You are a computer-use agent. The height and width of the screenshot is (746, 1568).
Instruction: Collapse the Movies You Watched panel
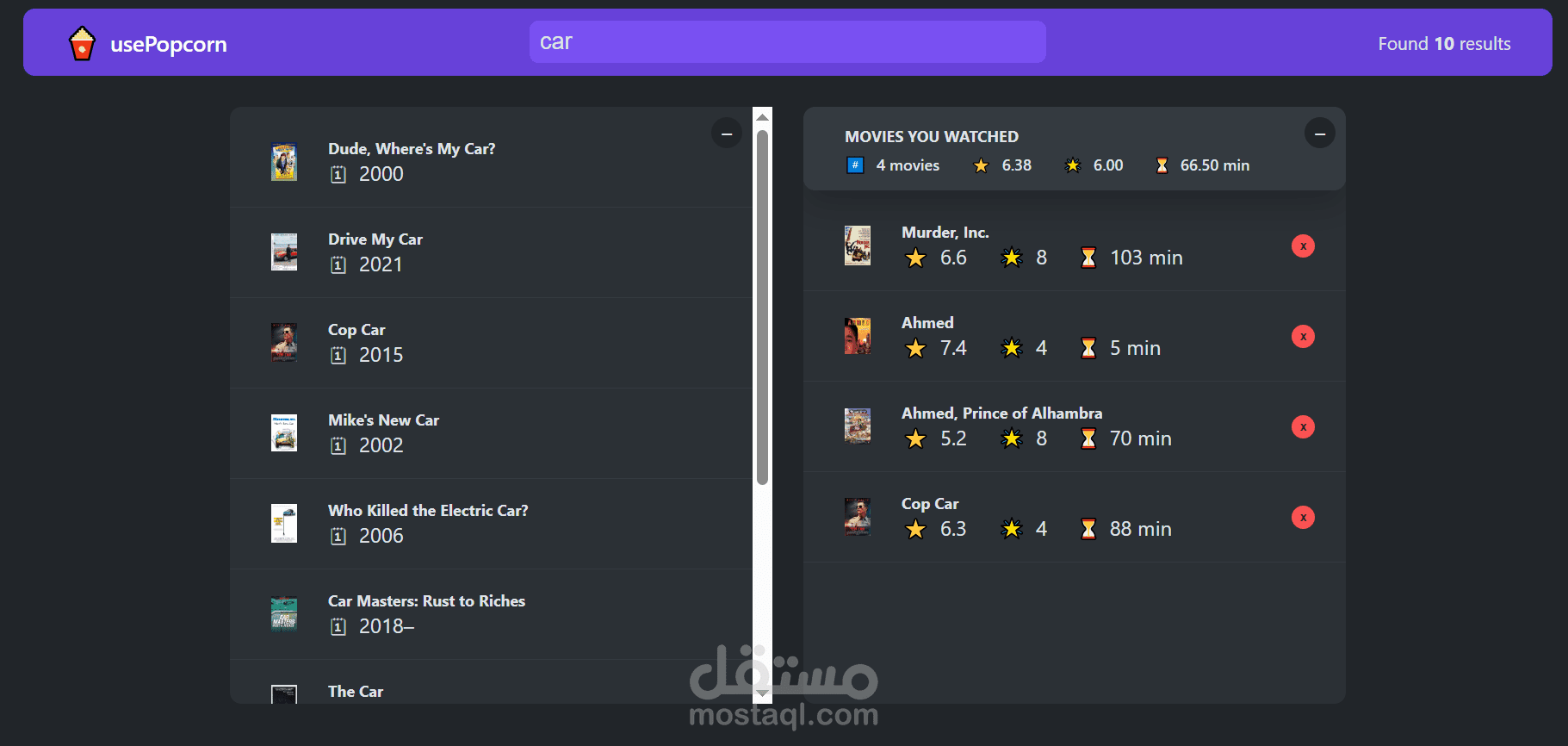click(x=1320, y=134)
